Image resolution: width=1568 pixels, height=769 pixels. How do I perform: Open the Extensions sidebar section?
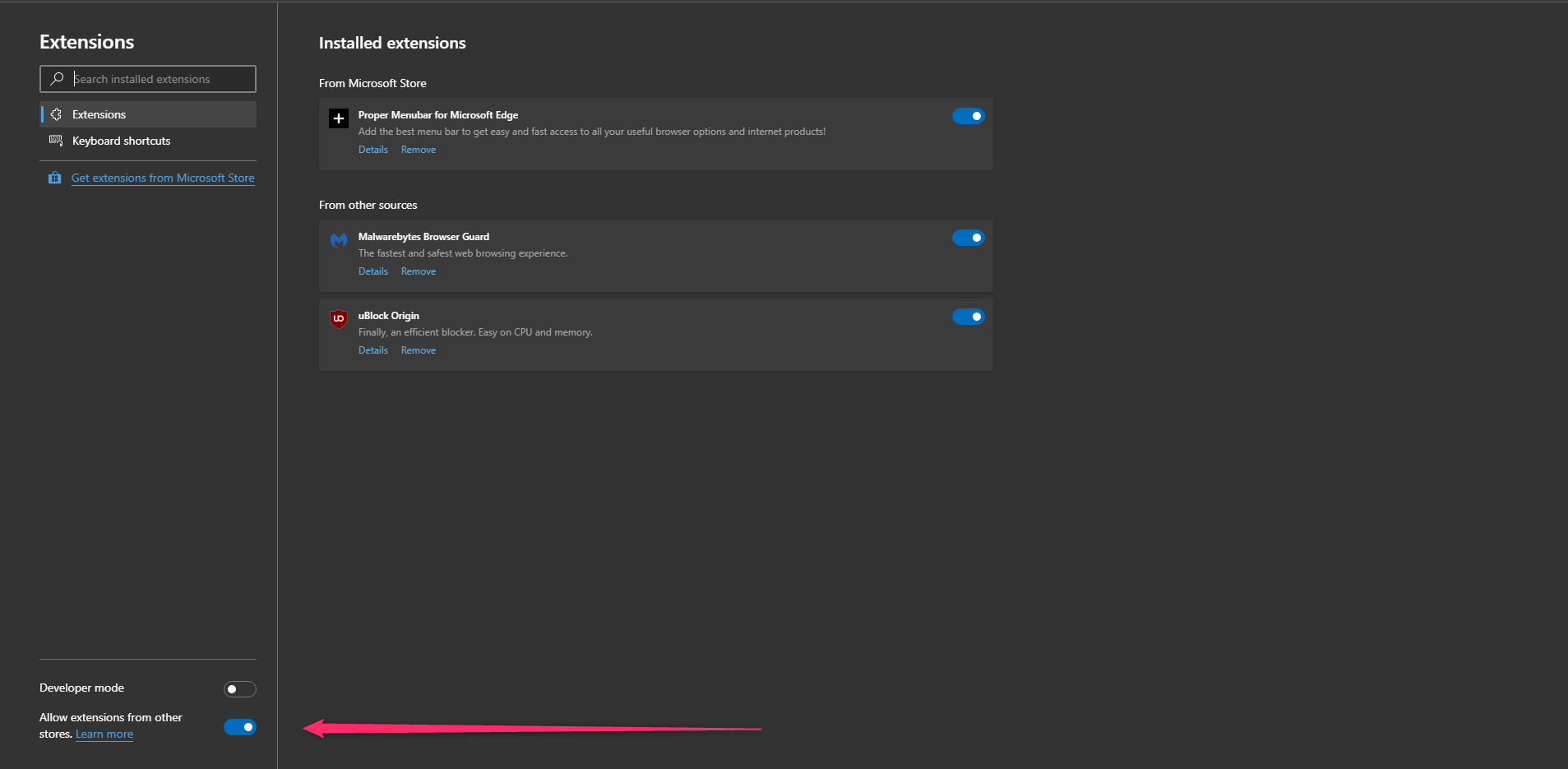(148, 114)
